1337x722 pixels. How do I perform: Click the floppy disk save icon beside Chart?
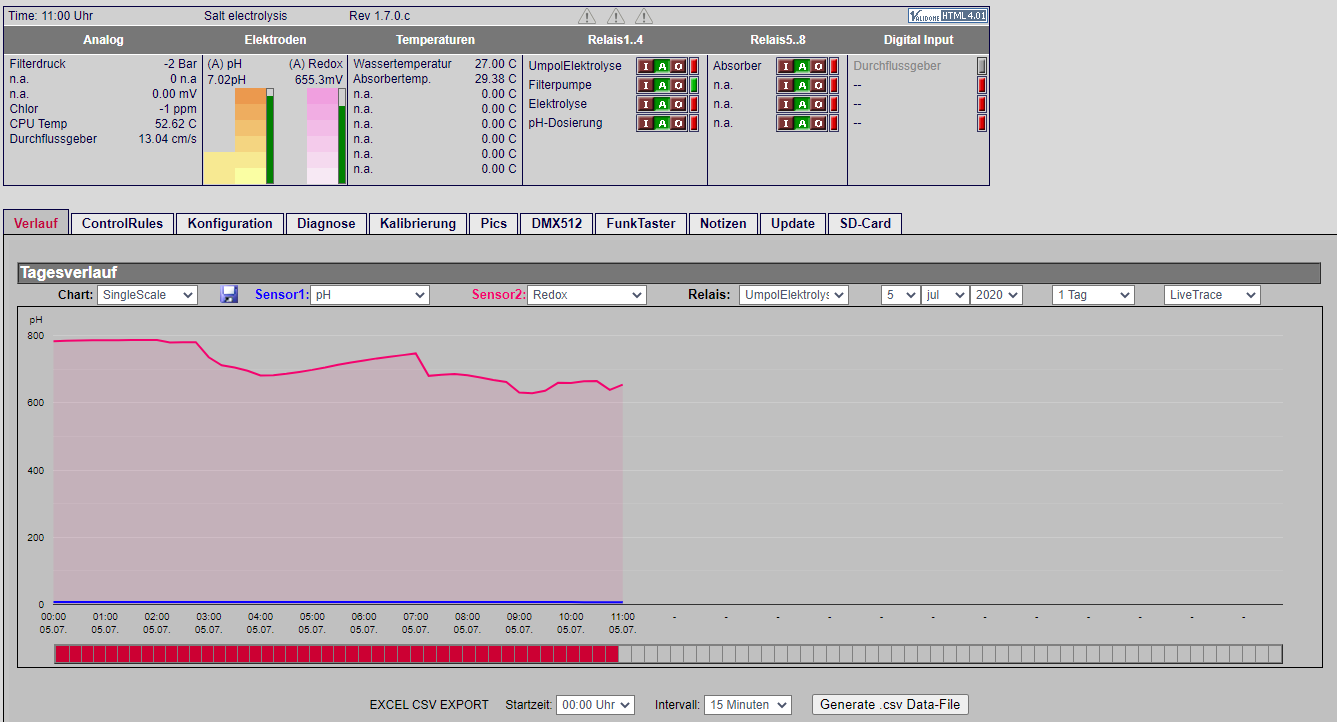pyautogui.click(x=229, y=295)
